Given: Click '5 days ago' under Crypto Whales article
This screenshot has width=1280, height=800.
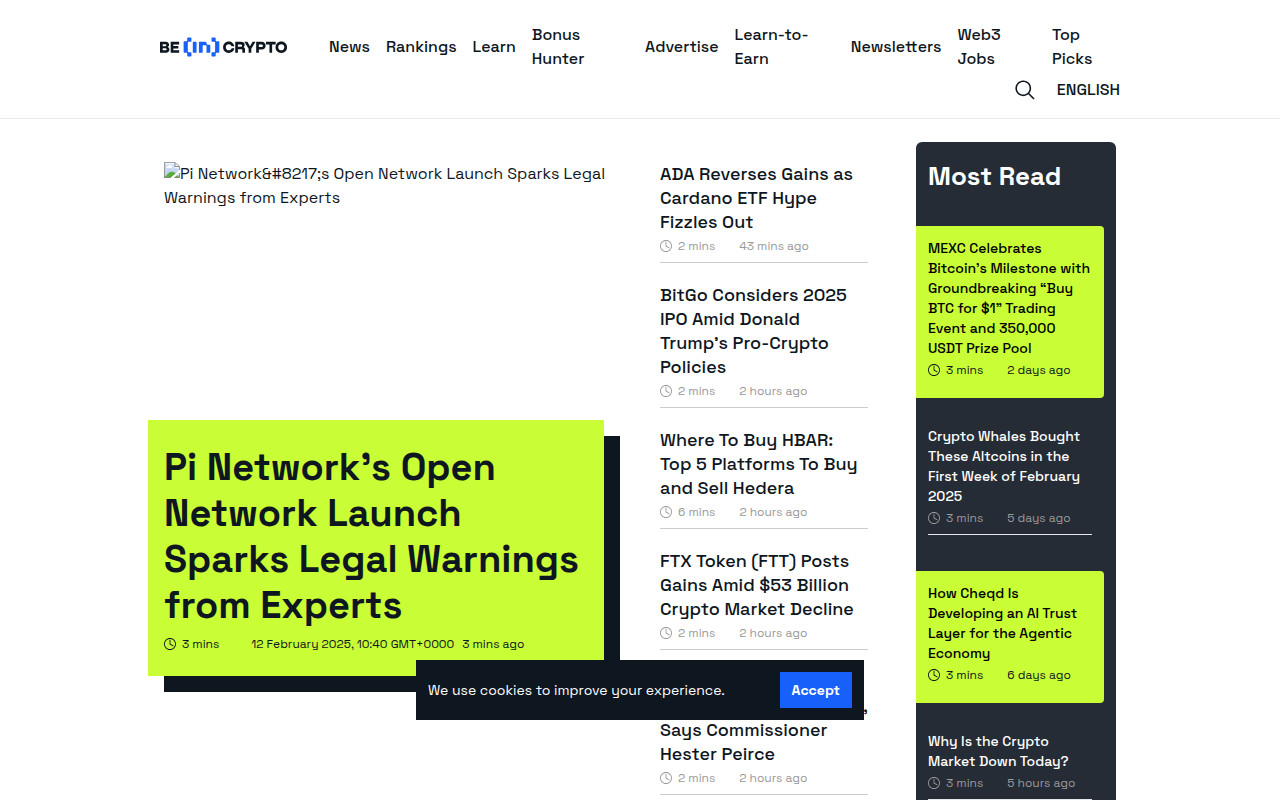Looking at the screenshot, I should pos(1038,518).
